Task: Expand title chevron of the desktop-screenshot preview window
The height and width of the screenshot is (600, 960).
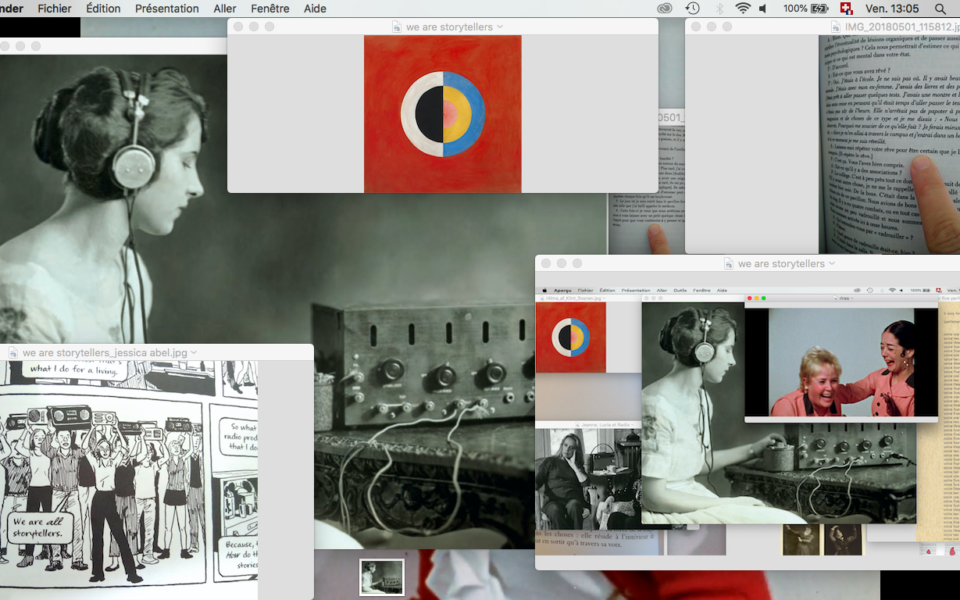Action: 832,264
